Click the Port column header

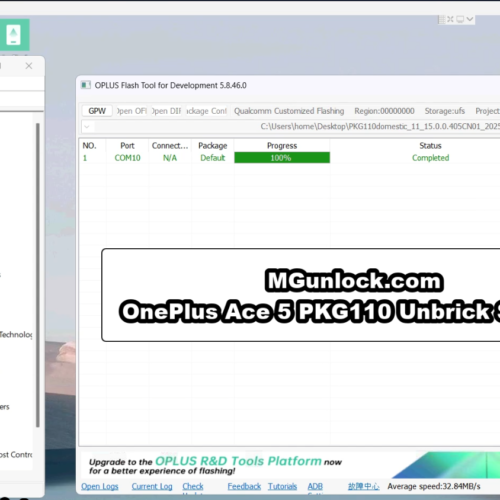click(x=127, y=146)
